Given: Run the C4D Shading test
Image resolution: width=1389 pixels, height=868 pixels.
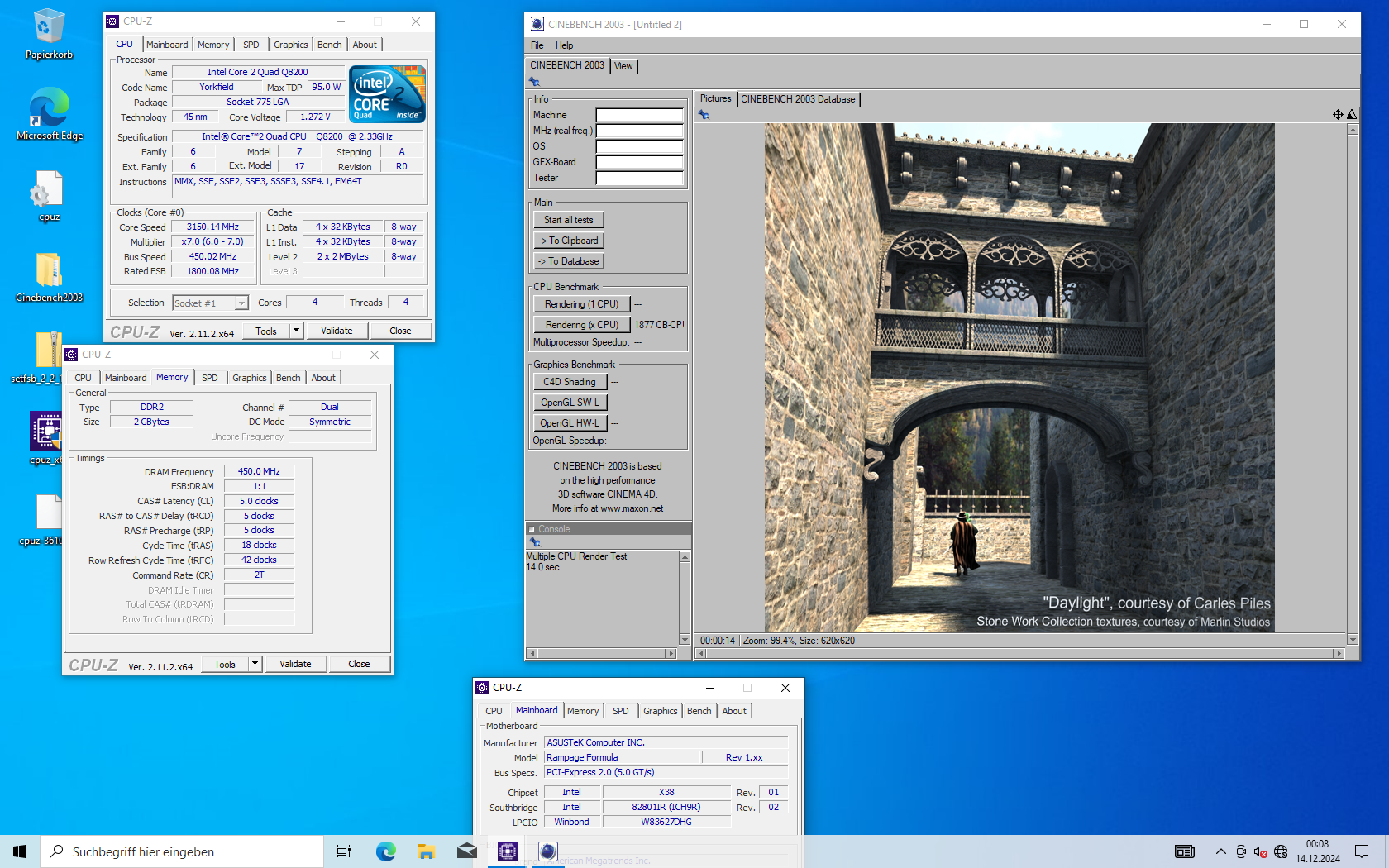Looking at the screenshot, I should [570, 382].
